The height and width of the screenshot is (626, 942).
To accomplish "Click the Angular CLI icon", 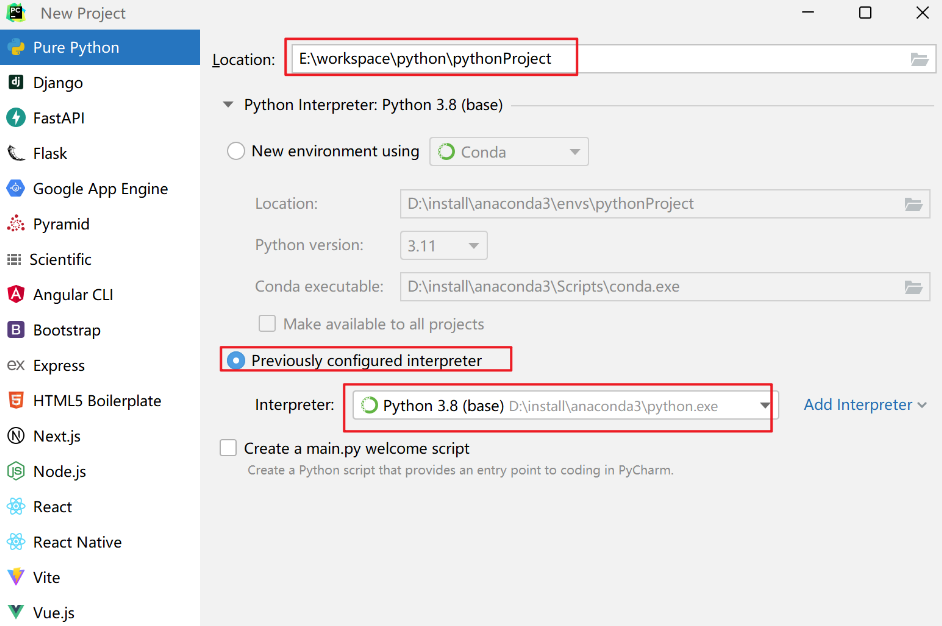I will [16, 294].
